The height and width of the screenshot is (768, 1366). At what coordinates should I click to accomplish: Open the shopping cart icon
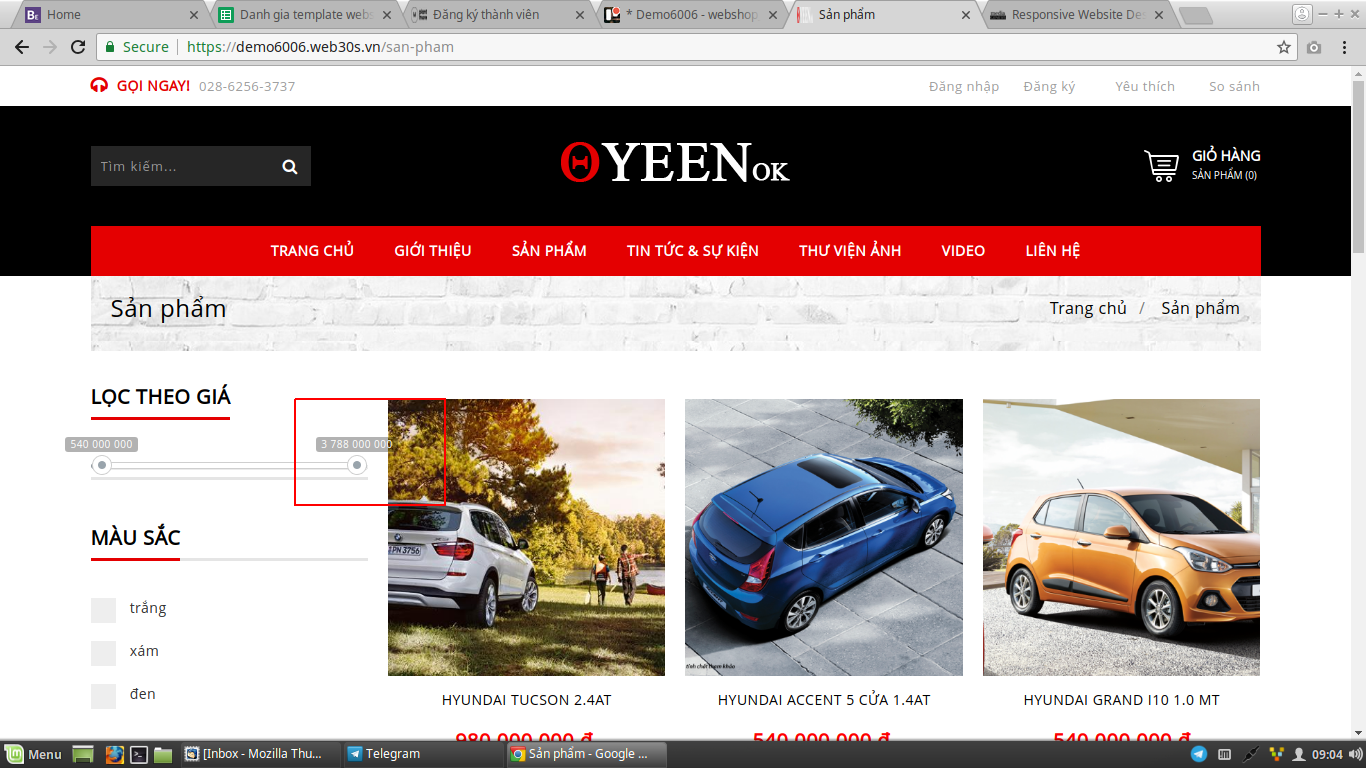[x=1161, y=165]
